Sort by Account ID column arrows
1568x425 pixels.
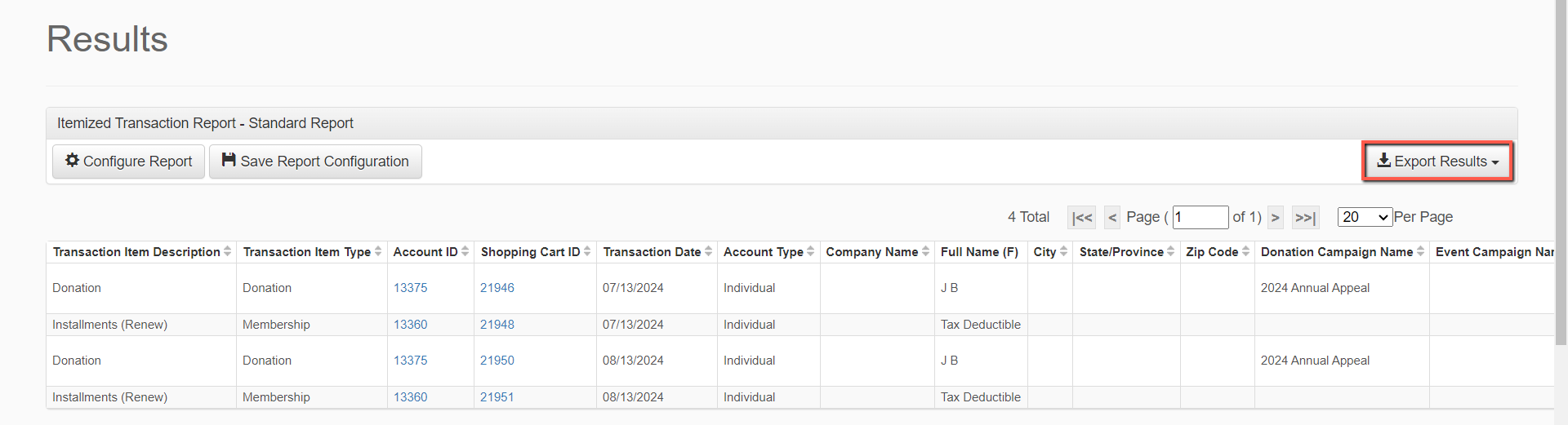click(465, 251)
